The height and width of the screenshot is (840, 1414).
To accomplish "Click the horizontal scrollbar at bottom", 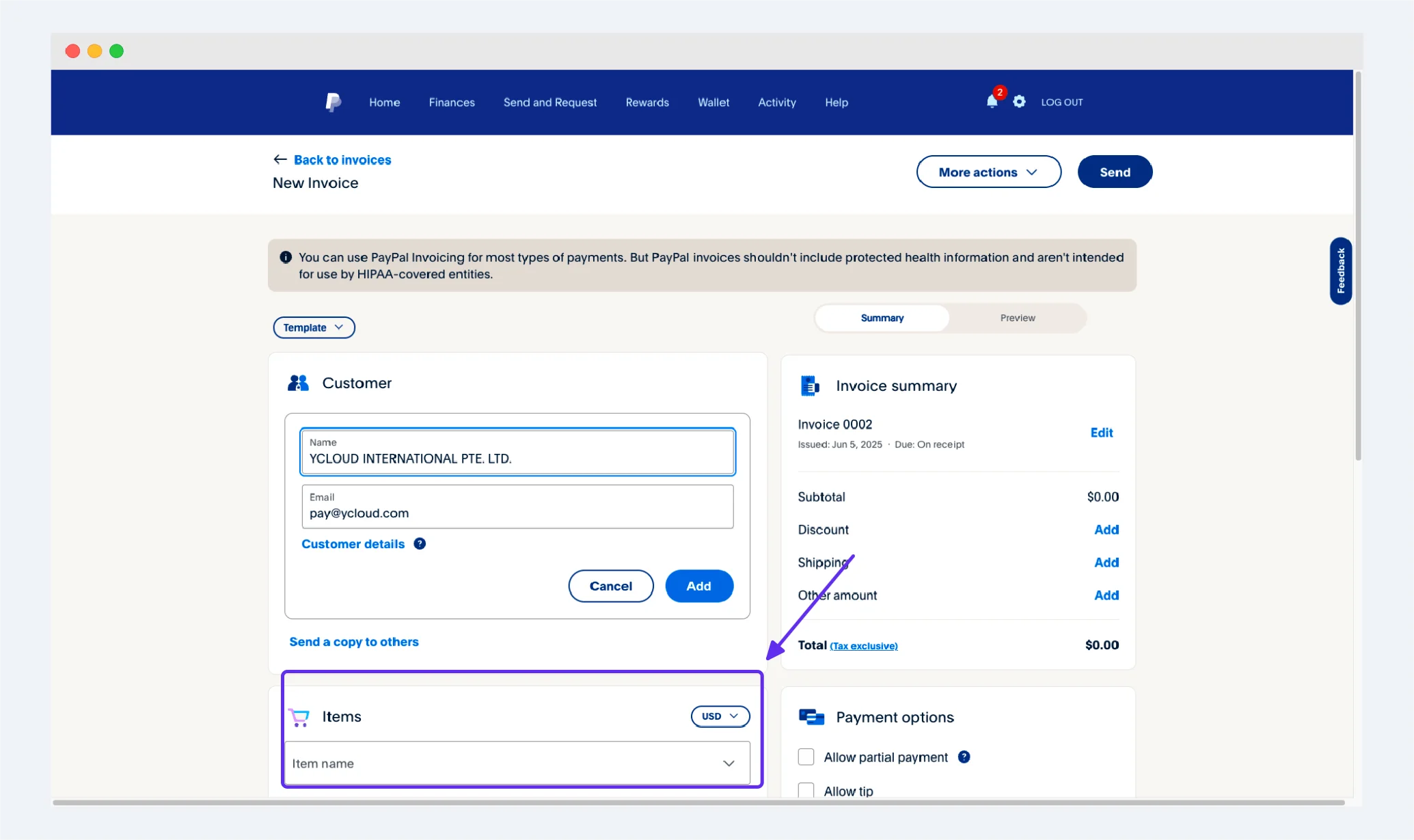I will click(x=698, y=802).
